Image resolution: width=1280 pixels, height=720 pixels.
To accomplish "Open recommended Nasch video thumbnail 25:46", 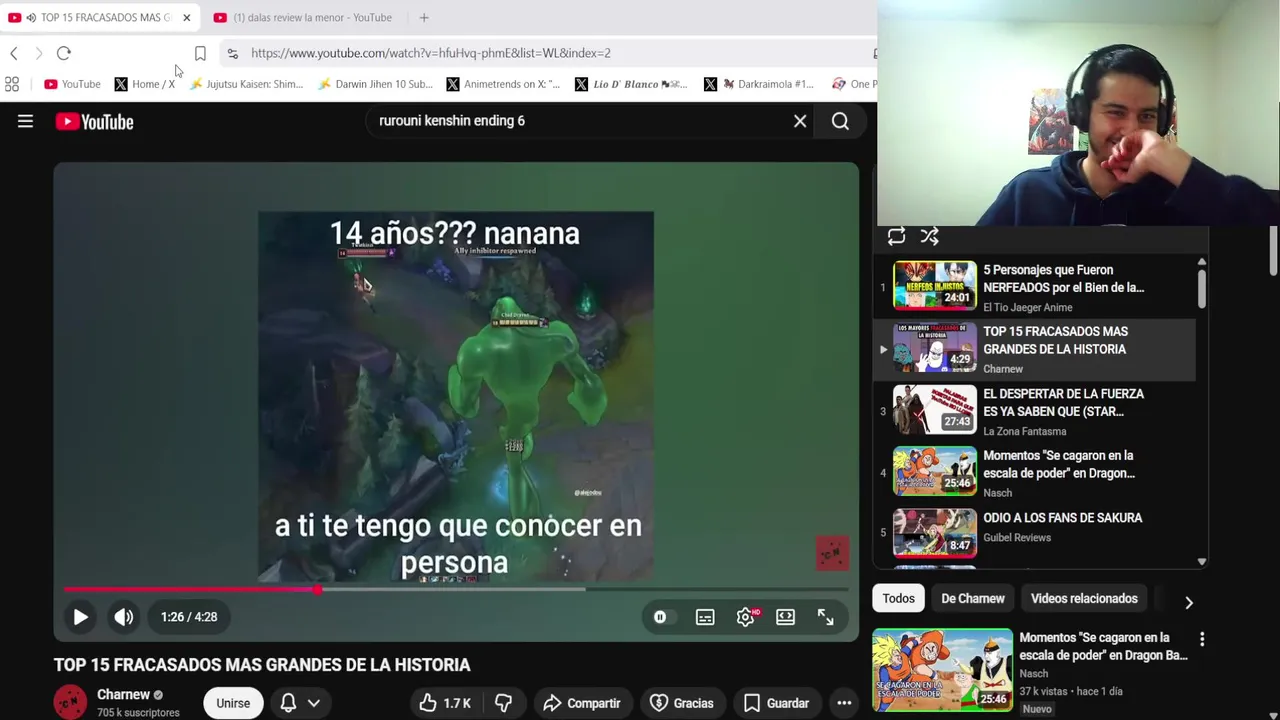I will coord(942,669).
